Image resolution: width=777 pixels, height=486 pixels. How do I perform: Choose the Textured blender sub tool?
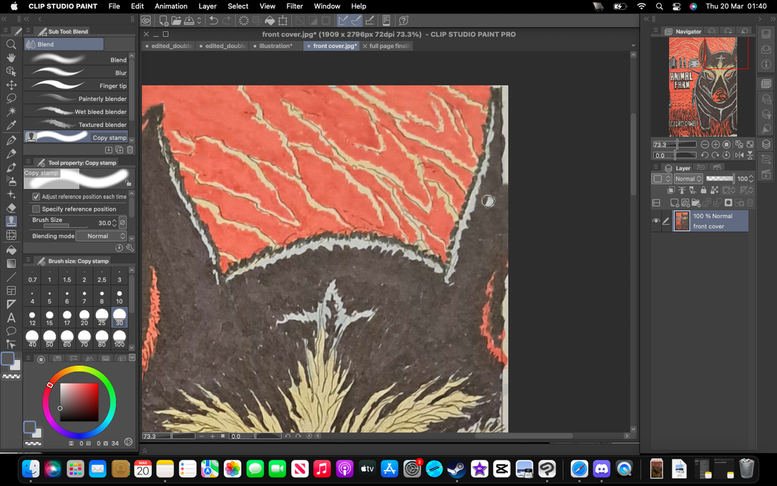pos(76,124)
